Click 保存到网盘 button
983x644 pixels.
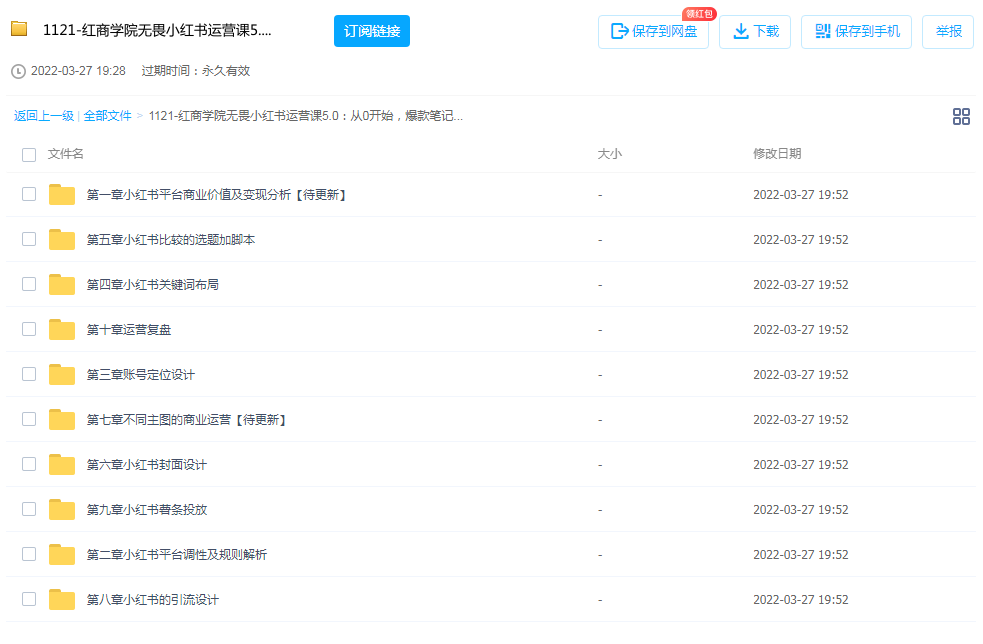click(653, 31)
